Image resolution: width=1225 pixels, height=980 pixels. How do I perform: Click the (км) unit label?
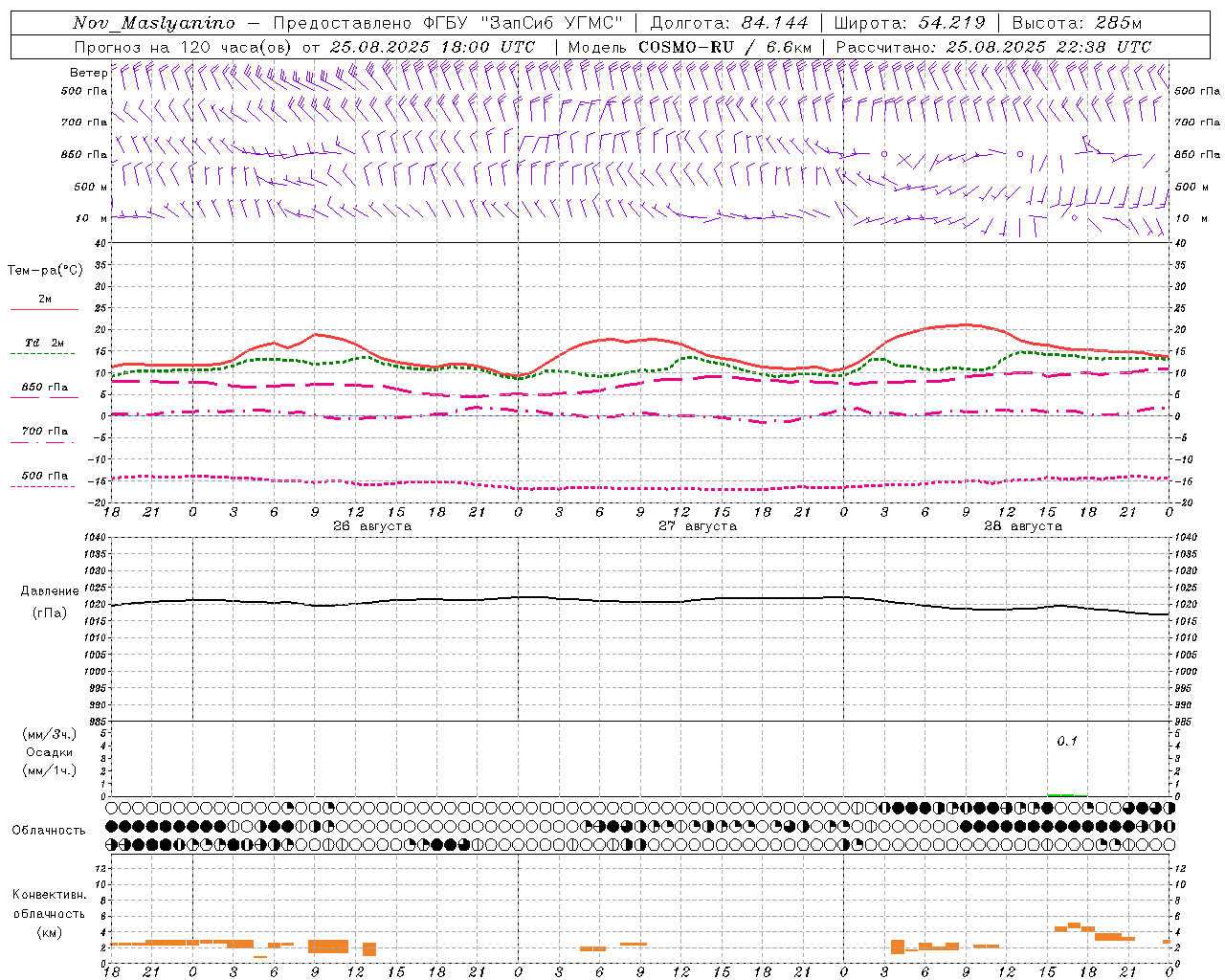click(x=49, y=932)
